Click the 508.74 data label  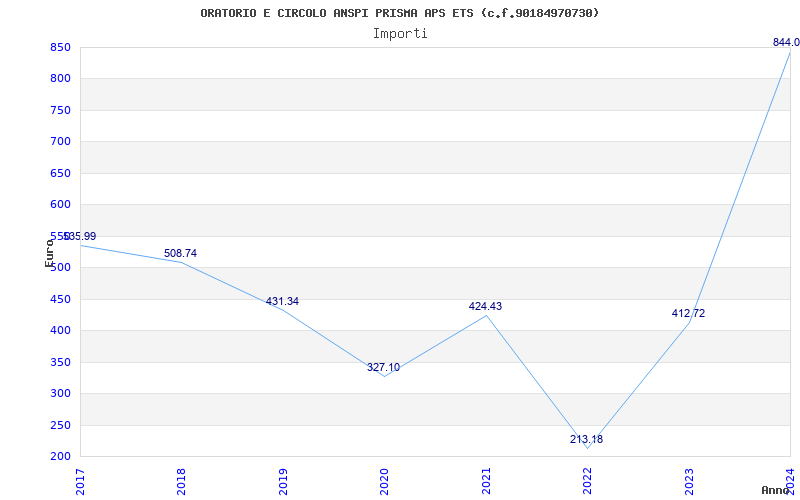tap(180, 253)
